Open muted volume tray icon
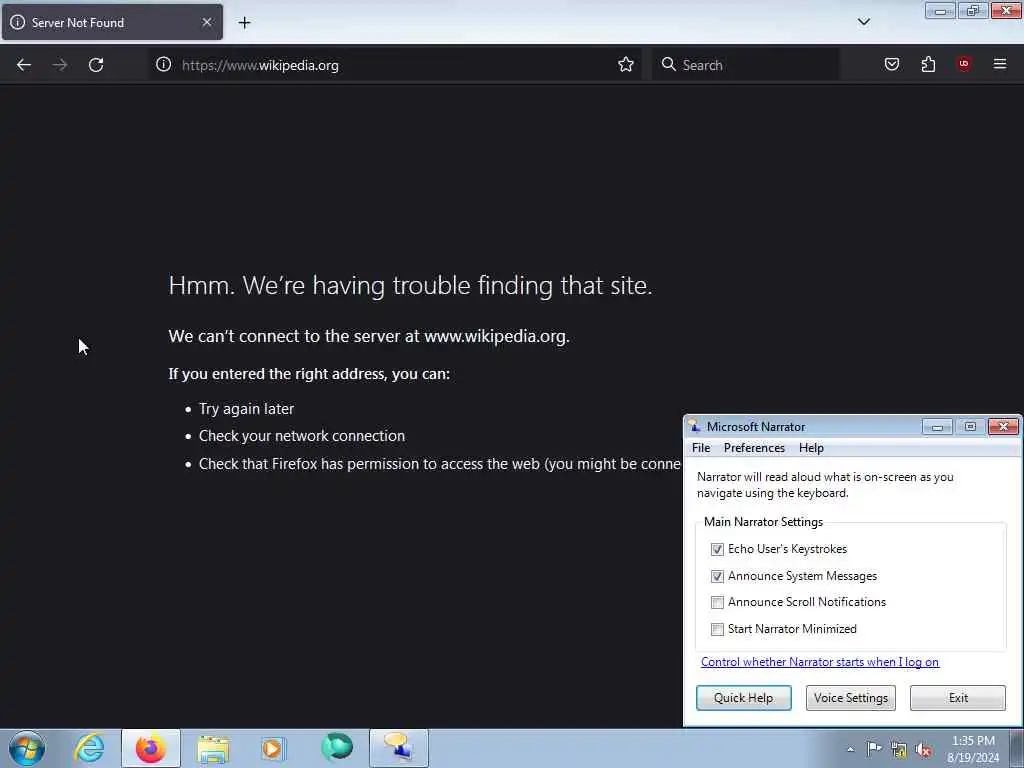Screen dimensions: 1024x768 pyautogui.click(x=923, y=750)
